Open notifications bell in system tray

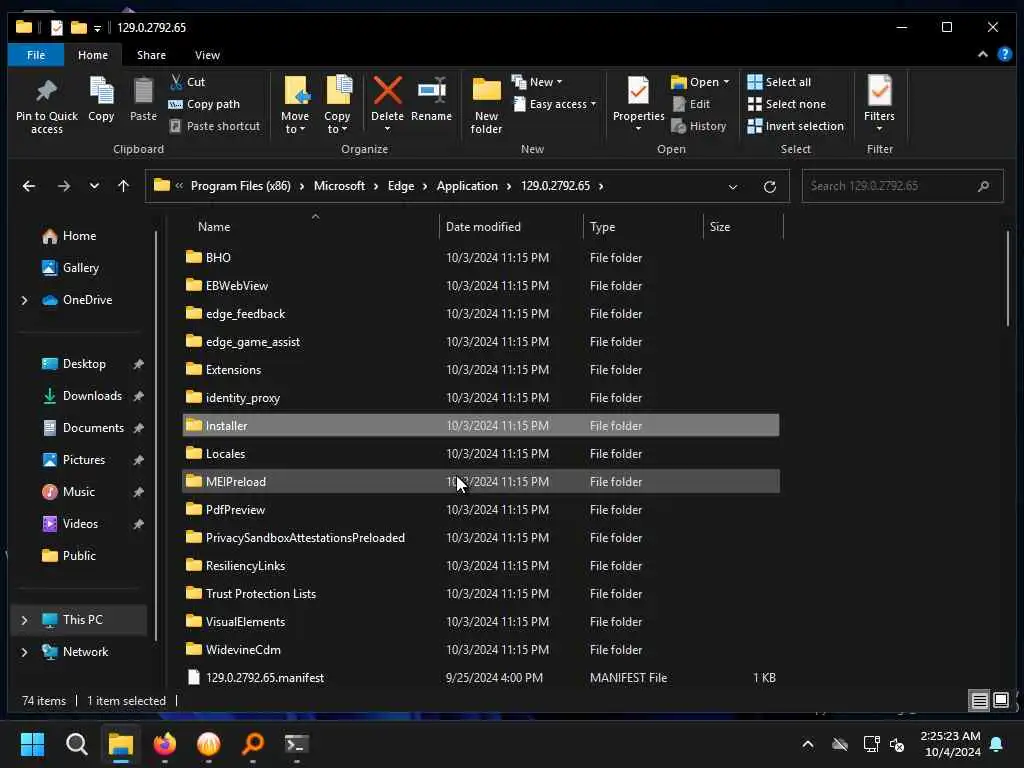[x=997, y=744]
